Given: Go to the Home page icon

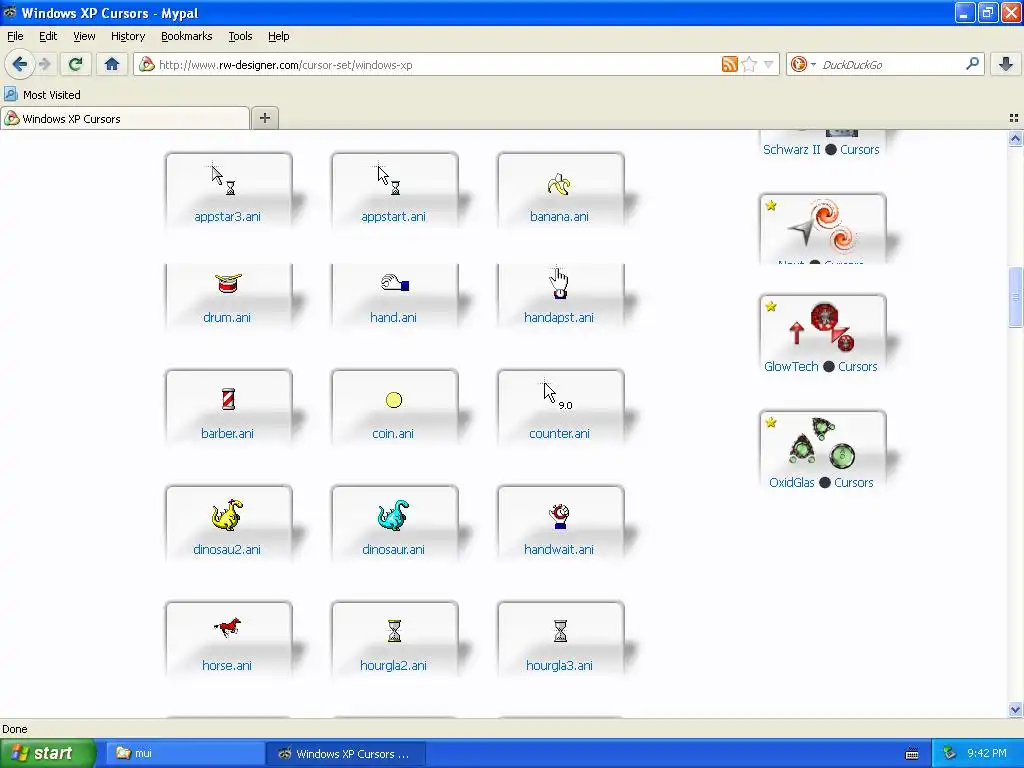Looking at the screenshot, I should pyautogui.click(x=112, y=64).
